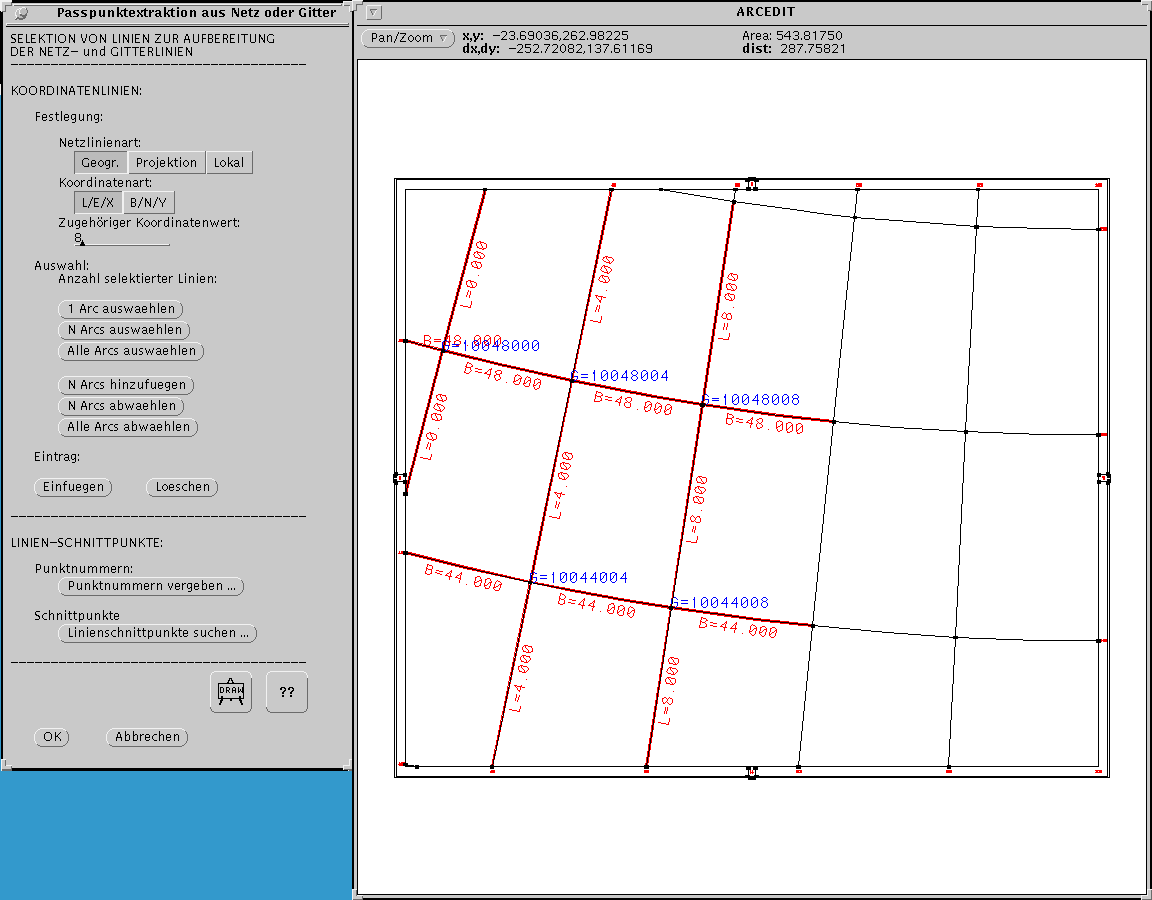This screenshot has height=900, width=1152.
Task: Click N Arcs auswaehlen button
Action: (x=124, y=330)
